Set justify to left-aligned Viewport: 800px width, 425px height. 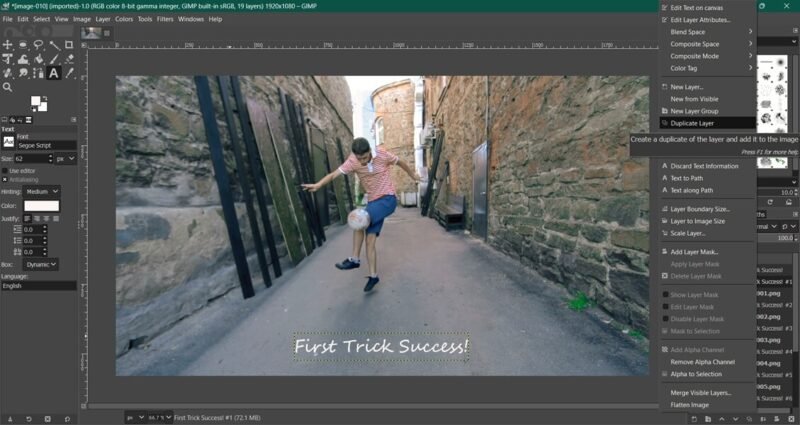coord(28,218)
